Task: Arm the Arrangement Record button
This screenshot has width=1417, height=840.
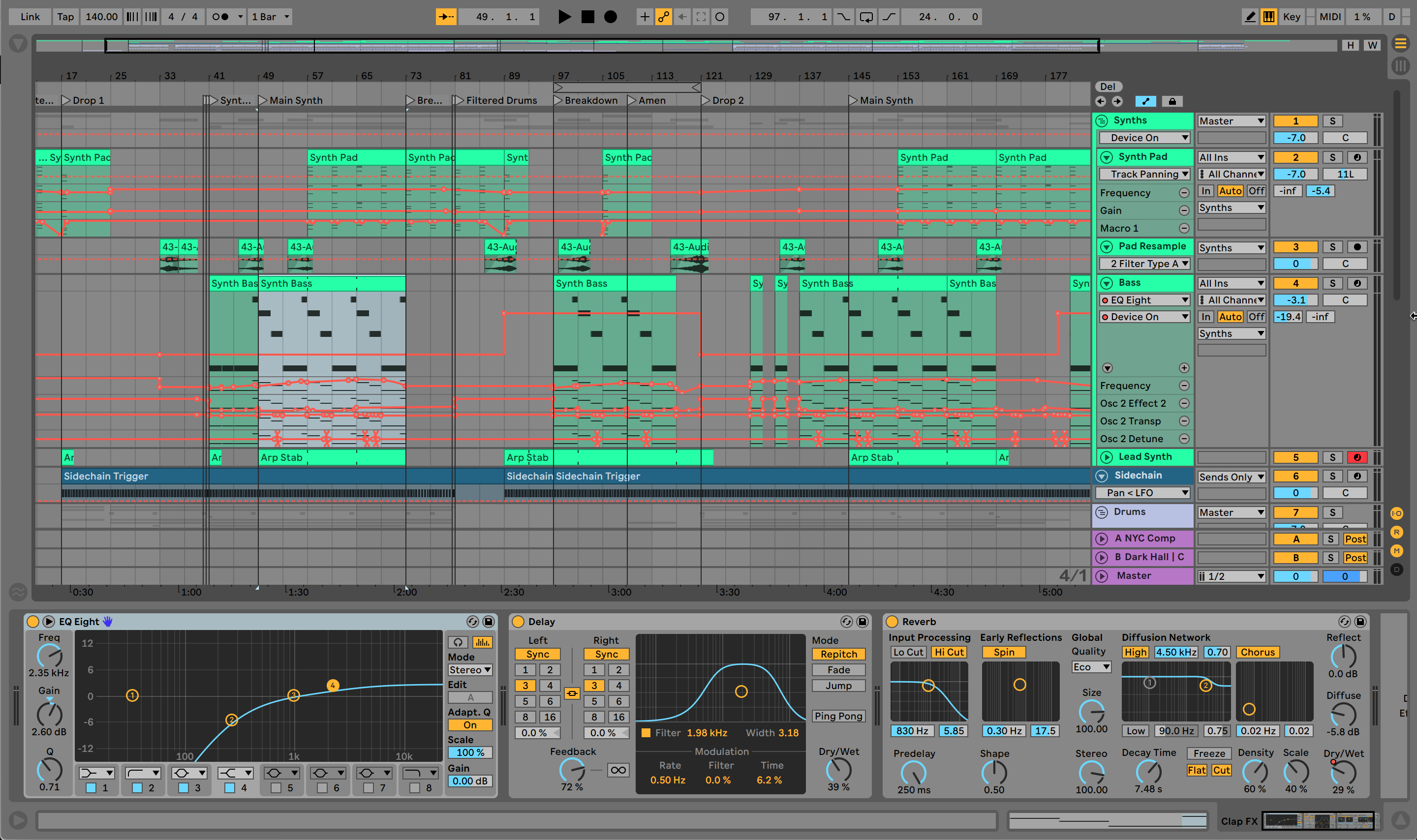Action: [x=610, y=17]
